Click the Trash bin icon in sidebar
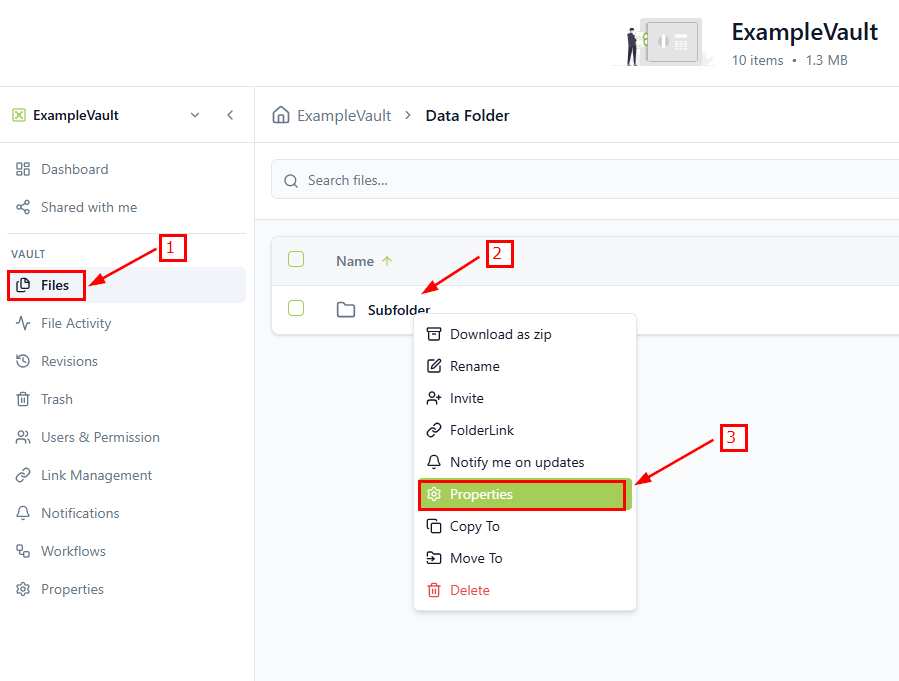The width and height of the screenshot is (899, 681). 23,400
